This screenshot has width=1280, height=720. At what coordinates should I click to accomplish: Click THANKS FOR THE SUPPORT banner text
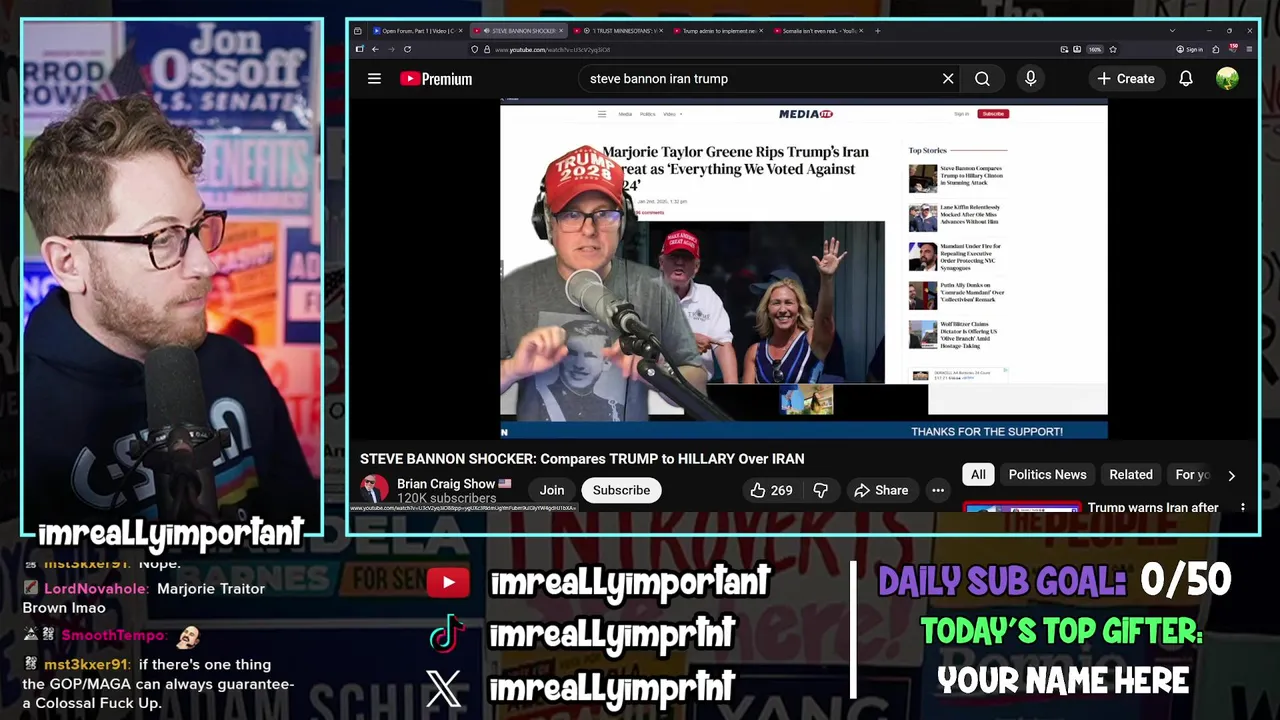(987, 431)
